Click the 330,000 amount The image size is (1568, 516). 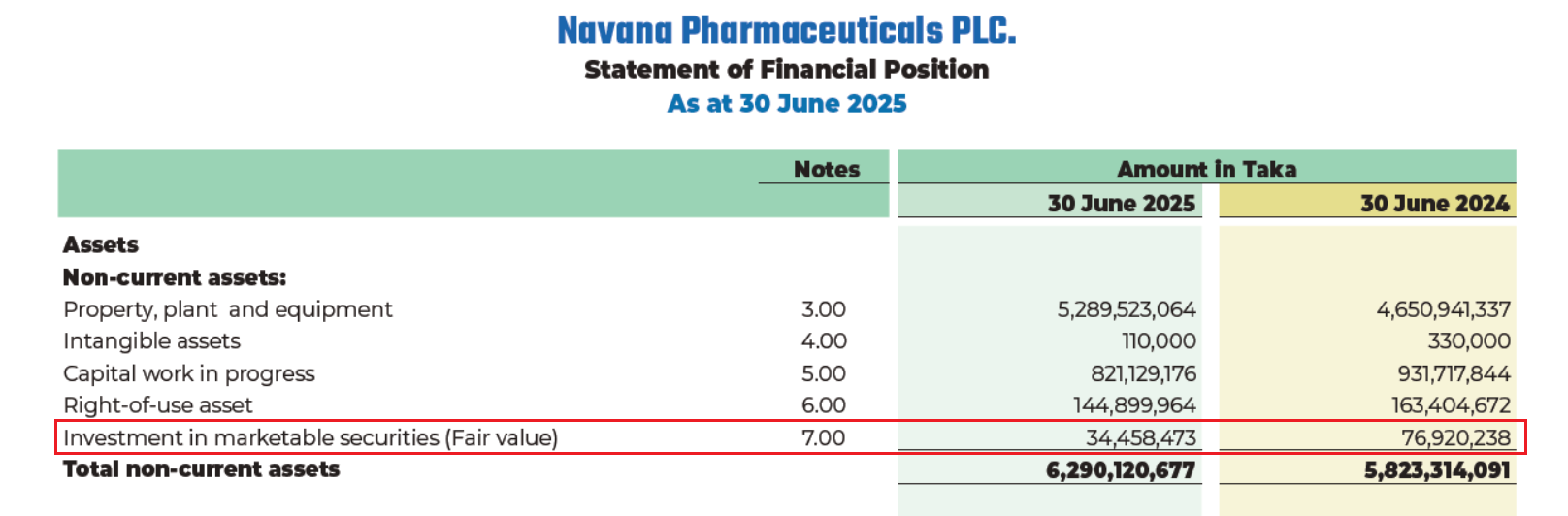click(1468, 341)
